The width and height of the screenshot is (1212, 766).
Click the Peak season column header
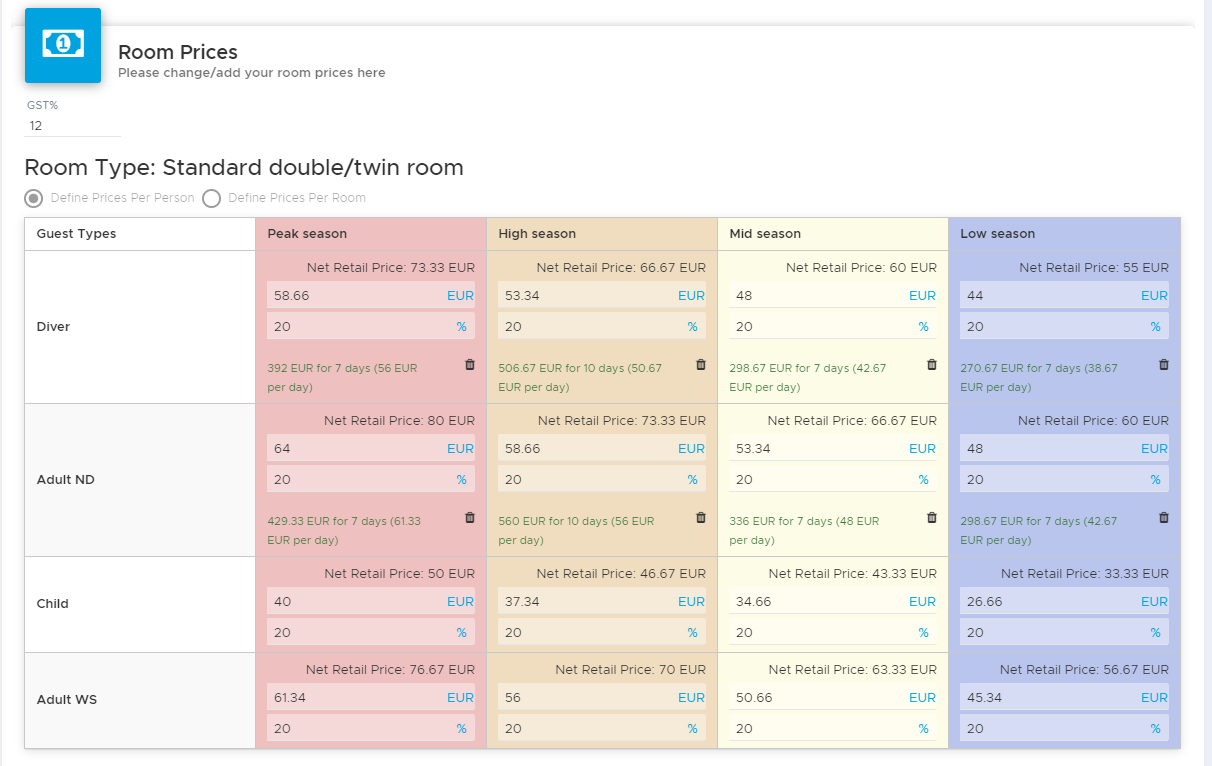point(371,234)
